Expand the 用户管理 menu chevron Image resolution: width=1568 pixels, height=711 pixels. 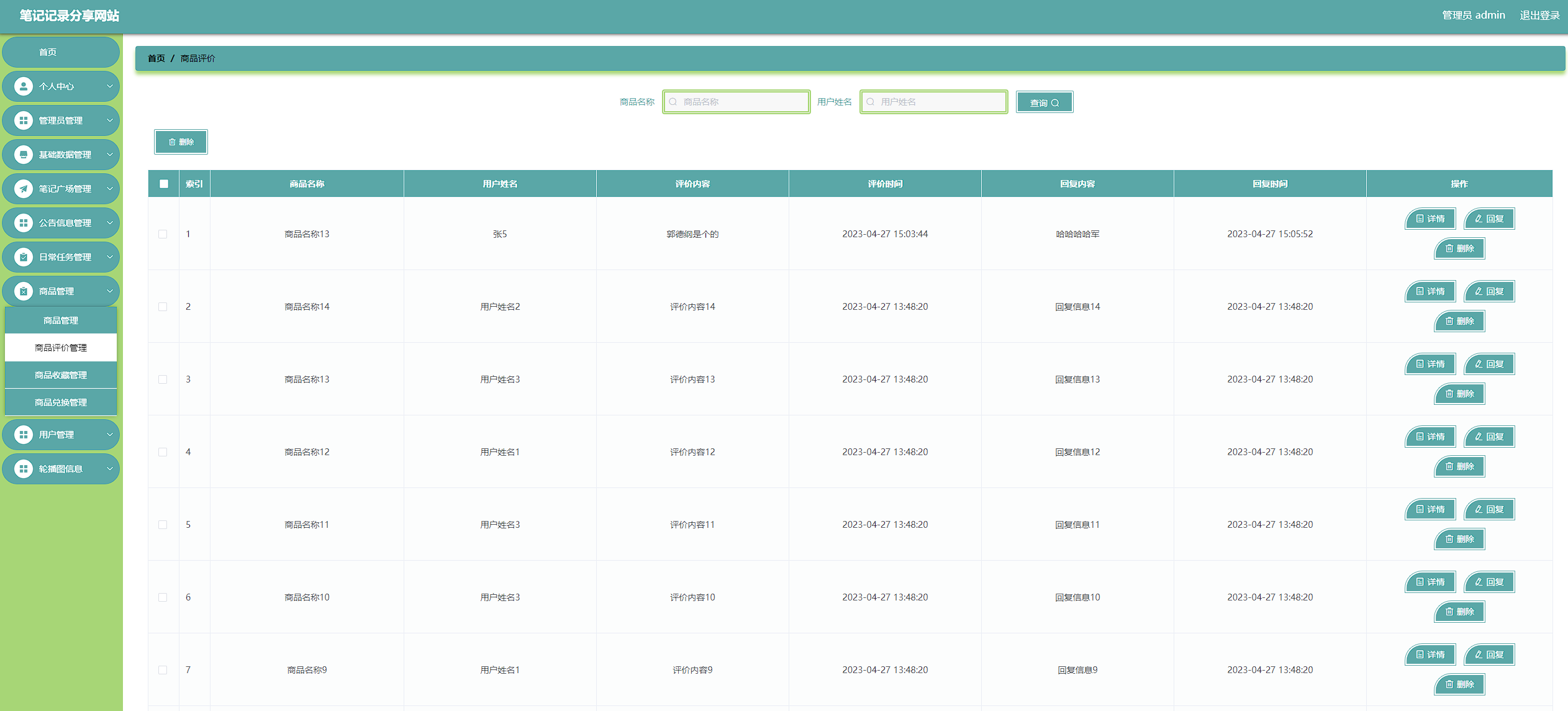110,435
